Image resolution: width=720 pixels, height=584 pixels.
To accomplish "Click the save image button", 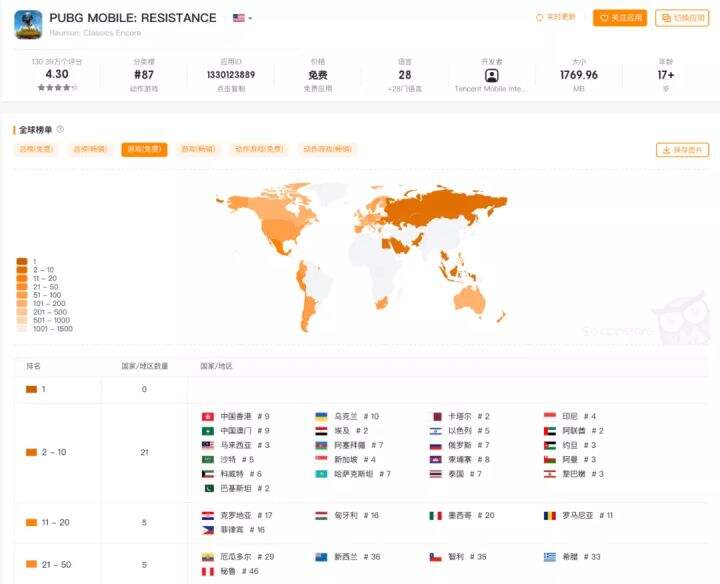I will click(x=682, y=150).
